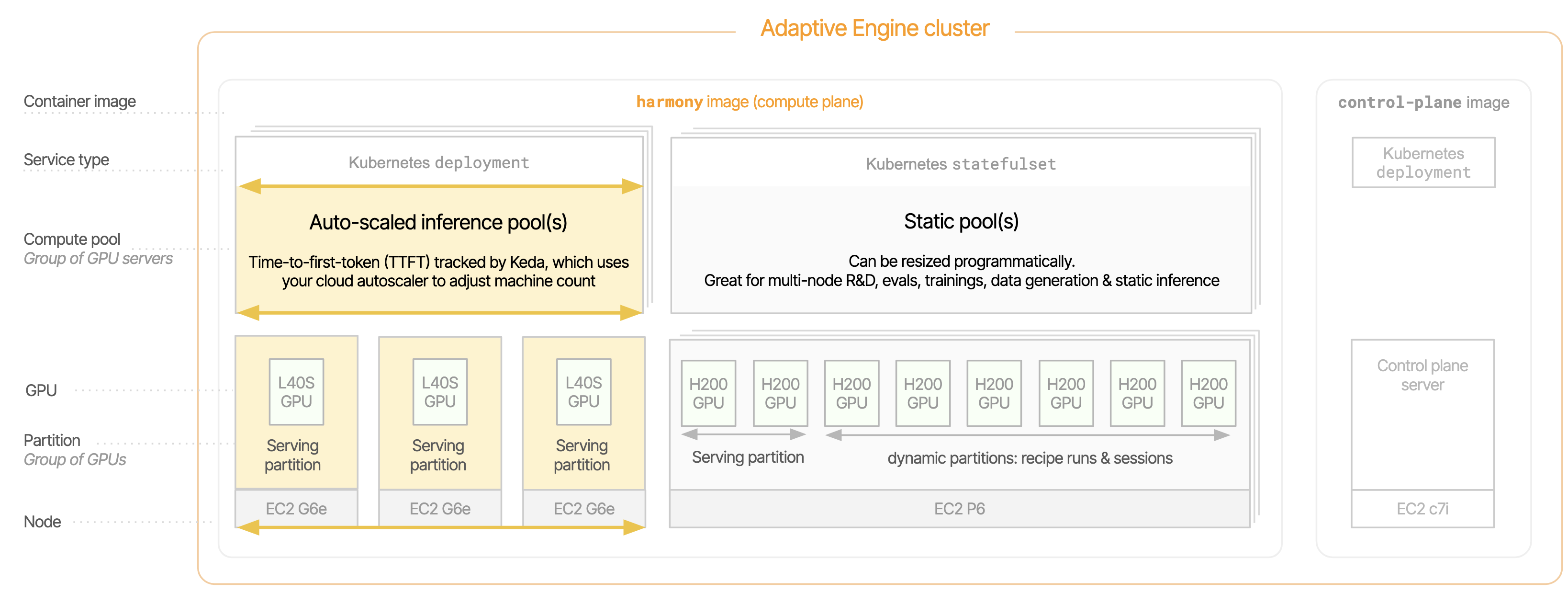Click the "Can be resized programmatically." line

pos(962,262)
